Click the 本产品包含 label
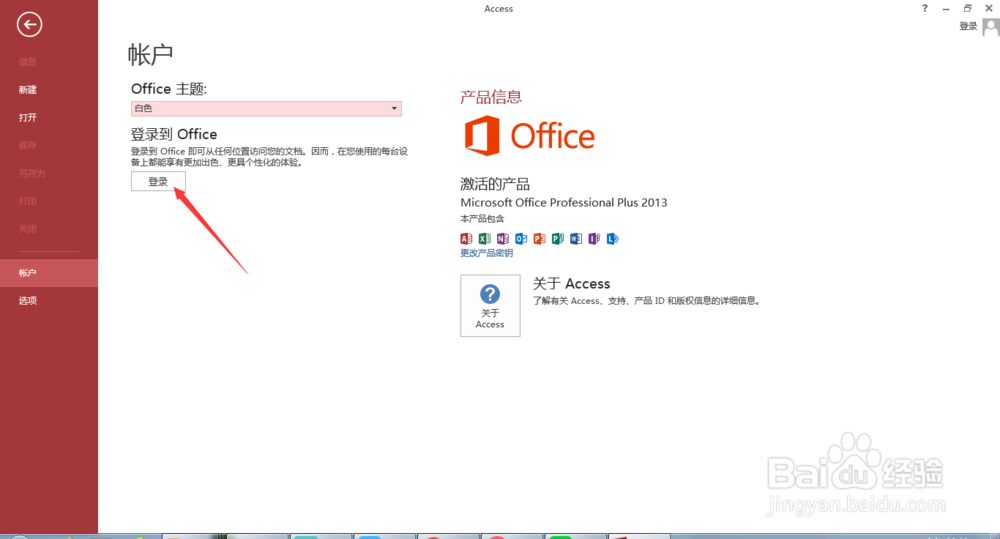 coord(482,219)
